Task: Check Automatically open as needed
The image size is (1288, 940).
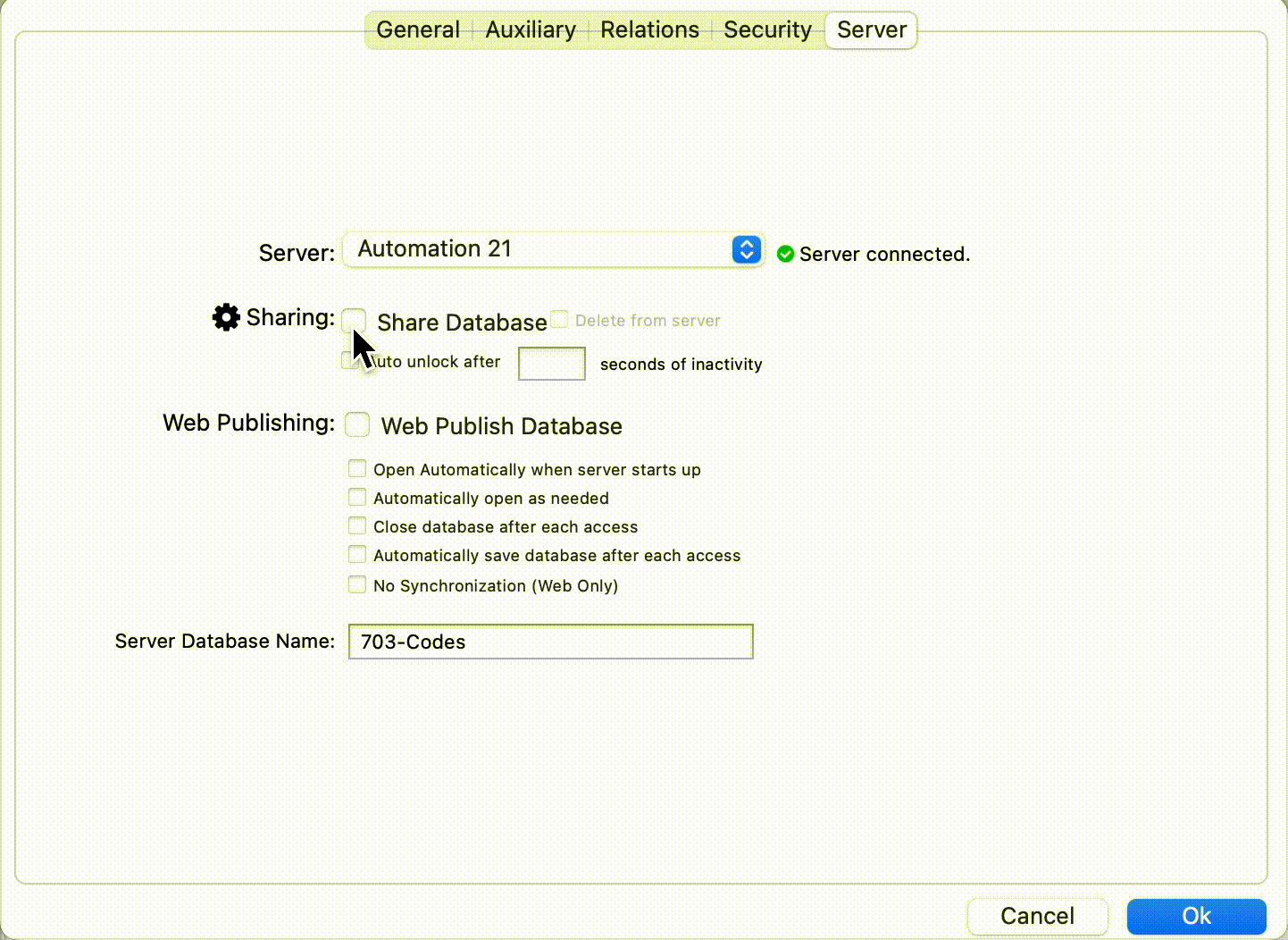Action: tap(357, 498)
